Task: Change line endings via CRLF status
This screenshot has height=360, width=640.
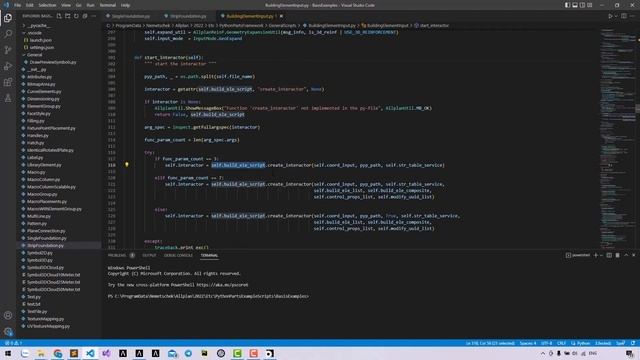Action: tap(561, 343)
